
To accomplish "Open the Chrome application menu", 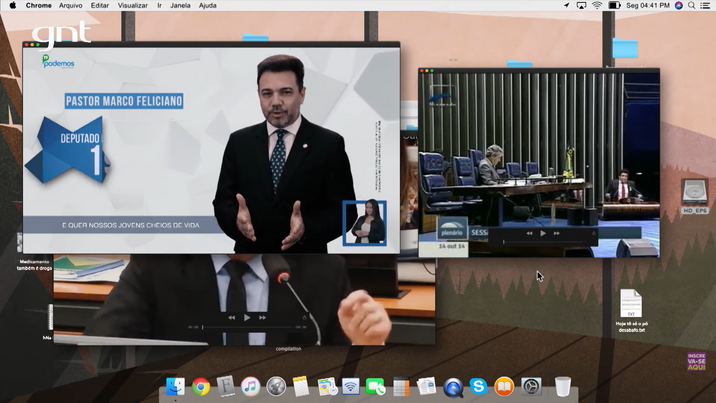I will [x=38, y=5].
